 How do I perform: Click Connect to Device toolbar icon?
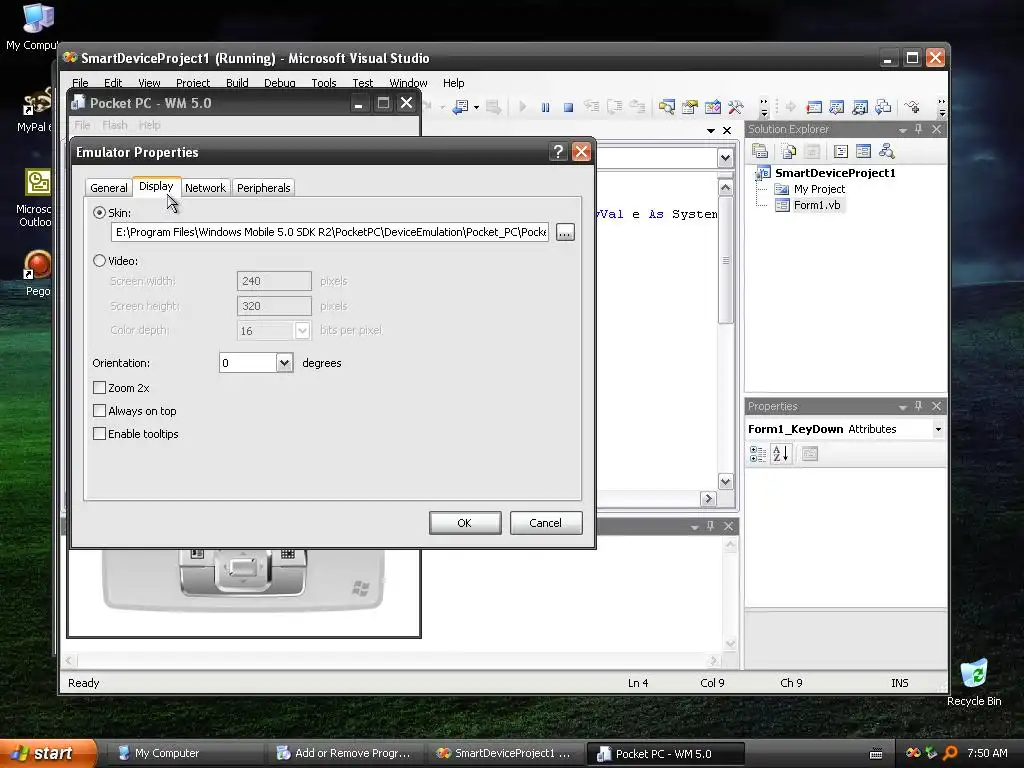click(913, 106)
